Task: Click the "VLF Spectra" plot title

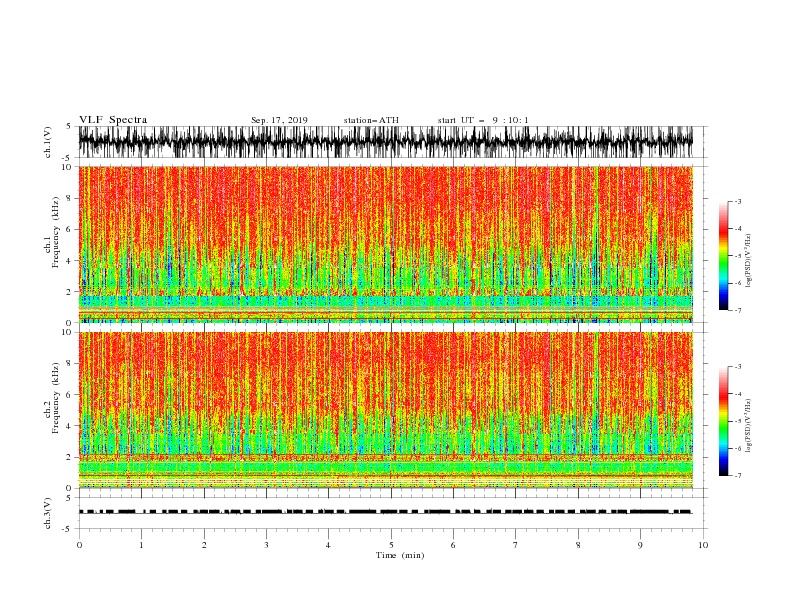Action: coord(113,120)
